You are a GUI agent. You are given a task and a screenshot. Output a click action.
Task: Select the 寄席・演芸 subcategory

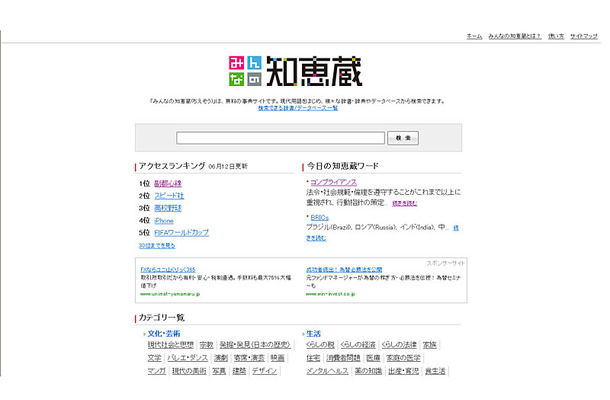[249, 358]
